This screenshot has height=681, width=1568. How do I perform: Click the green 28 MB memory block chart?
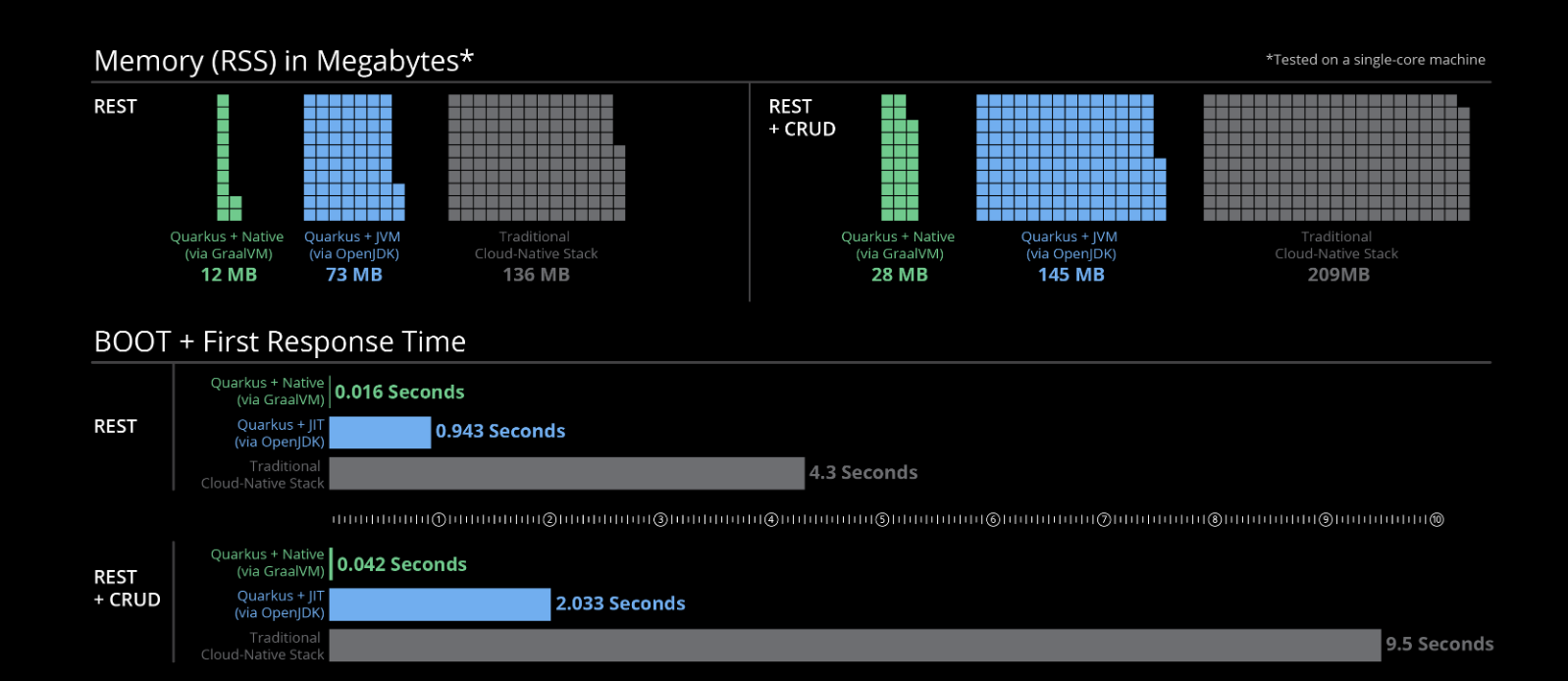898,159
